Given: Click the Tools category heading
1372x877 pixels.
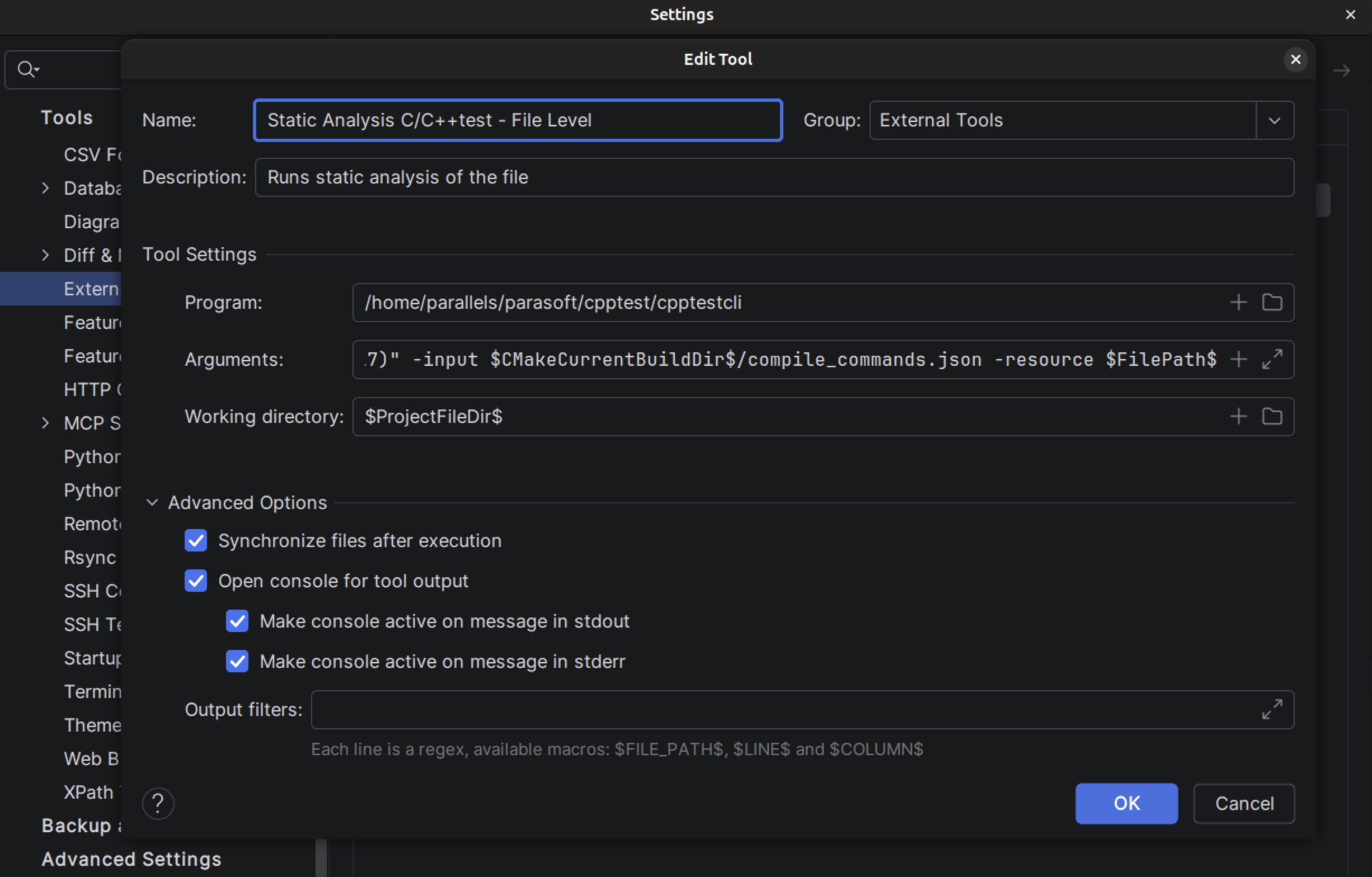Looking at the screenshot, I should (x=67, y=118).
